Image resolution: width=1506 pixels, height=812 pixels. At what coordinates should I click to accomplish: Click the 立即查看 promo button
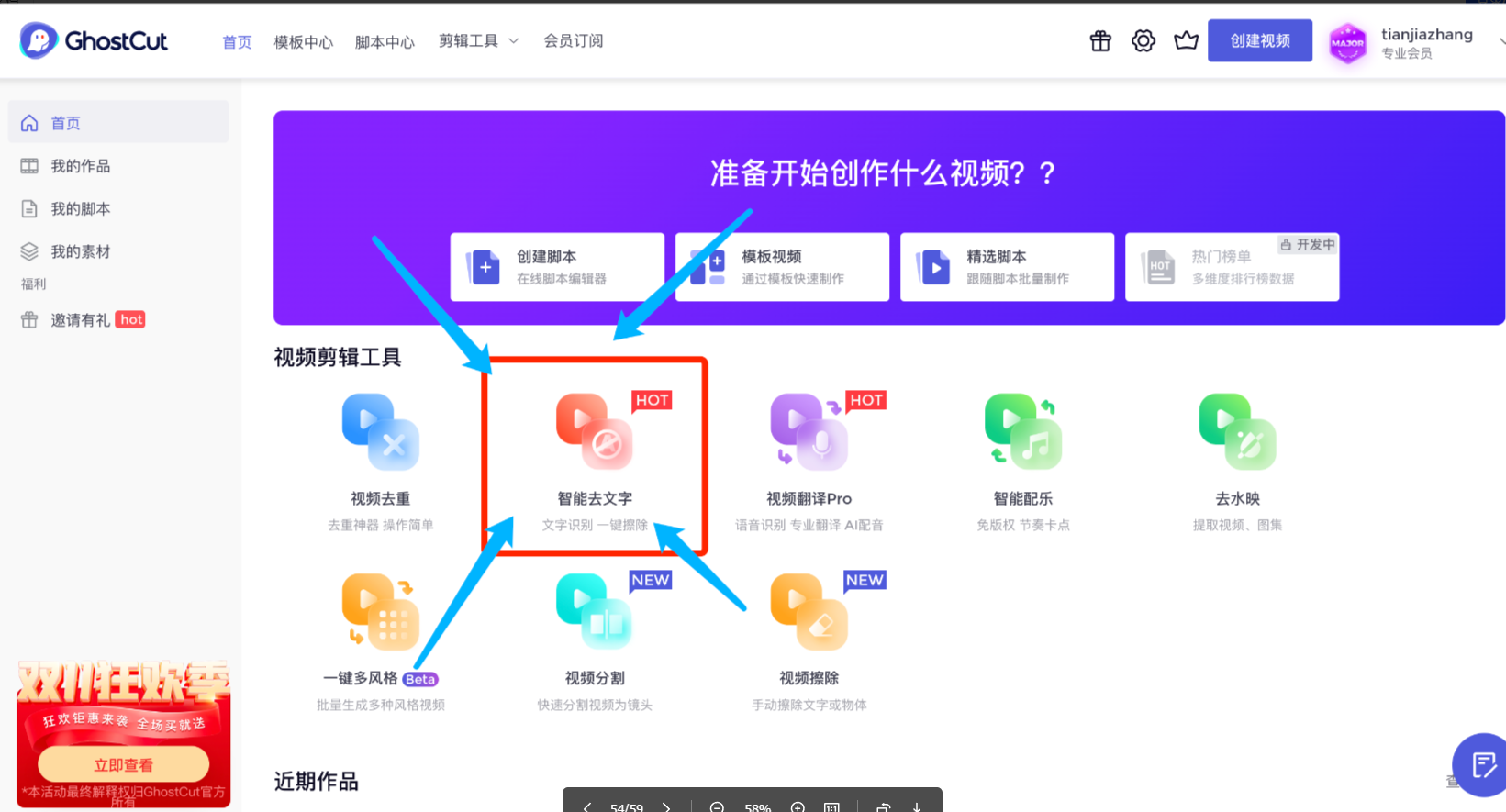(x=123, y=764)
